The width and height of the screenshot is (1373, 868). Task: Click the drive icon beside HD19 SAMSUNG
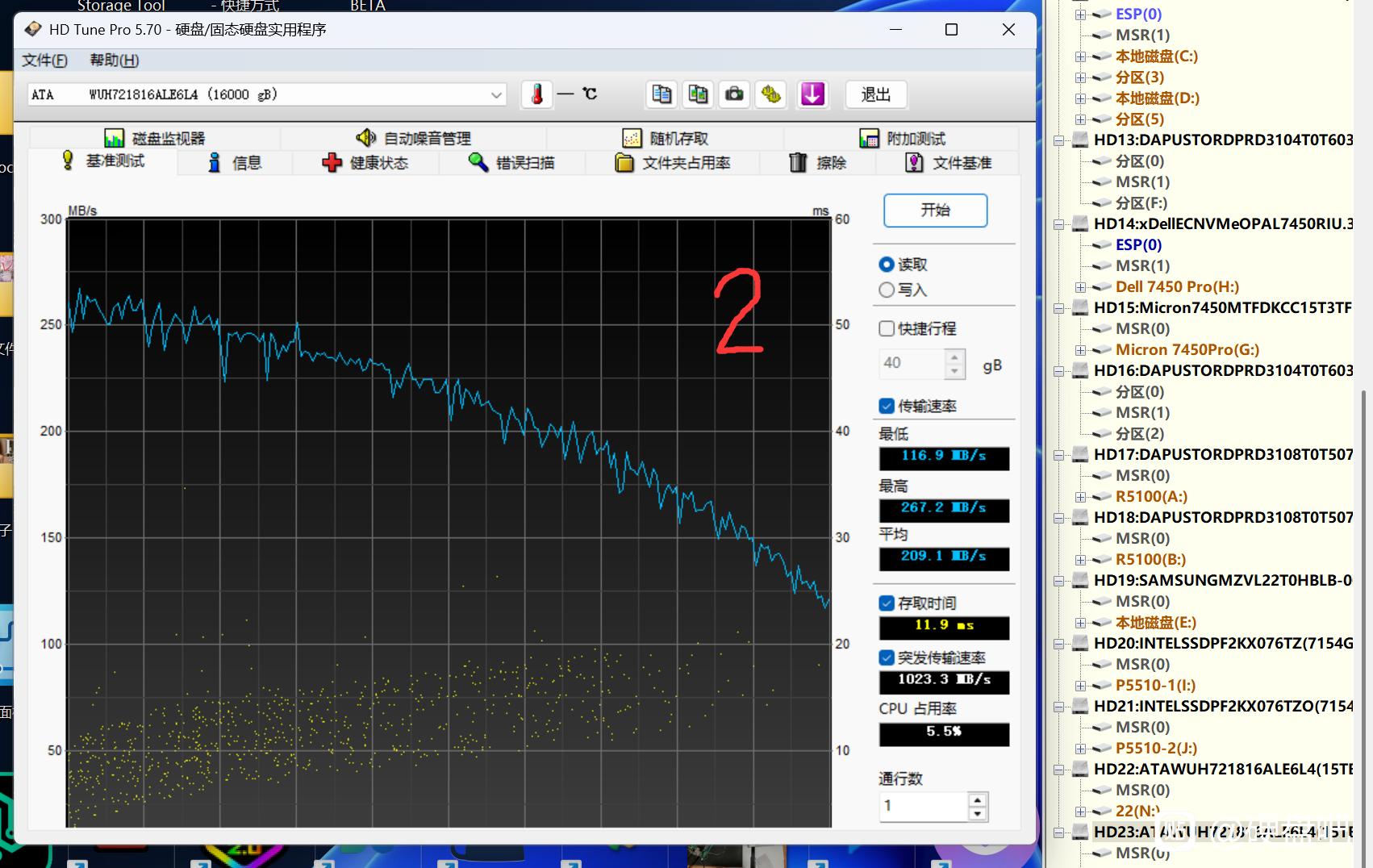click(x=1079, y=580)
